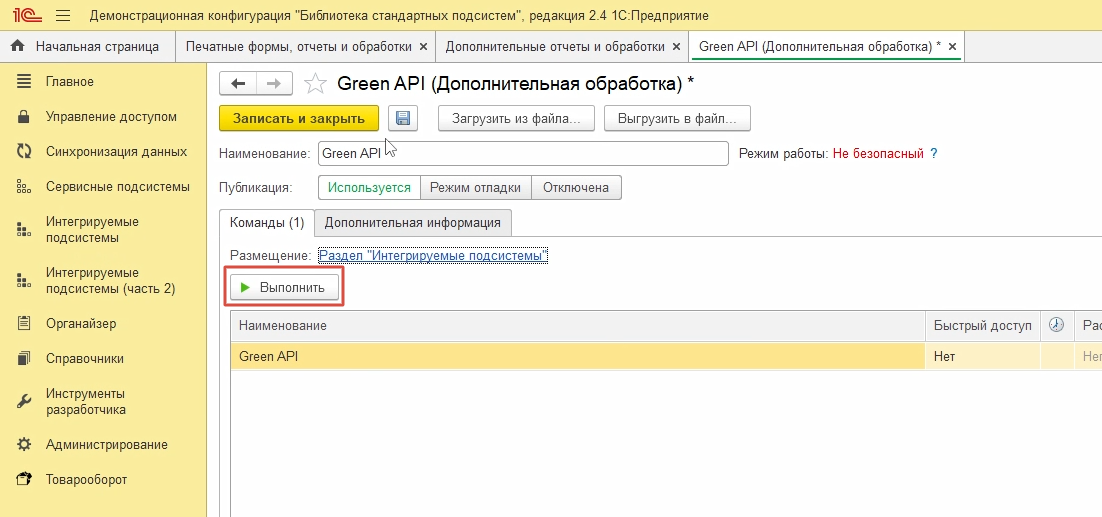1102x517 pixels.
Task: Click the forward navigation arrow
Action: point(275,83)
